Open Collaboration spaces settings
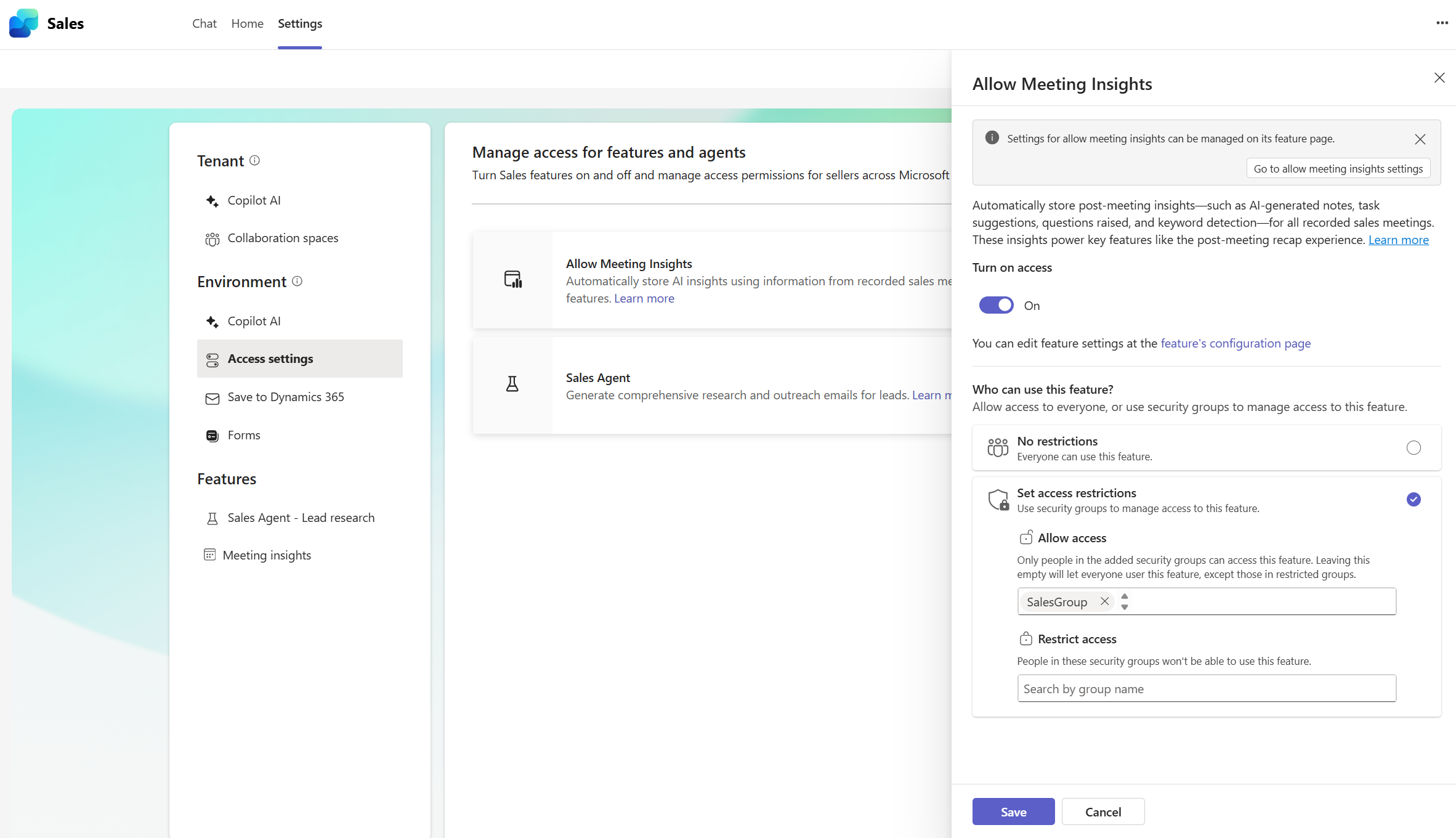1456x838 pixels. (x=283, y=238)
